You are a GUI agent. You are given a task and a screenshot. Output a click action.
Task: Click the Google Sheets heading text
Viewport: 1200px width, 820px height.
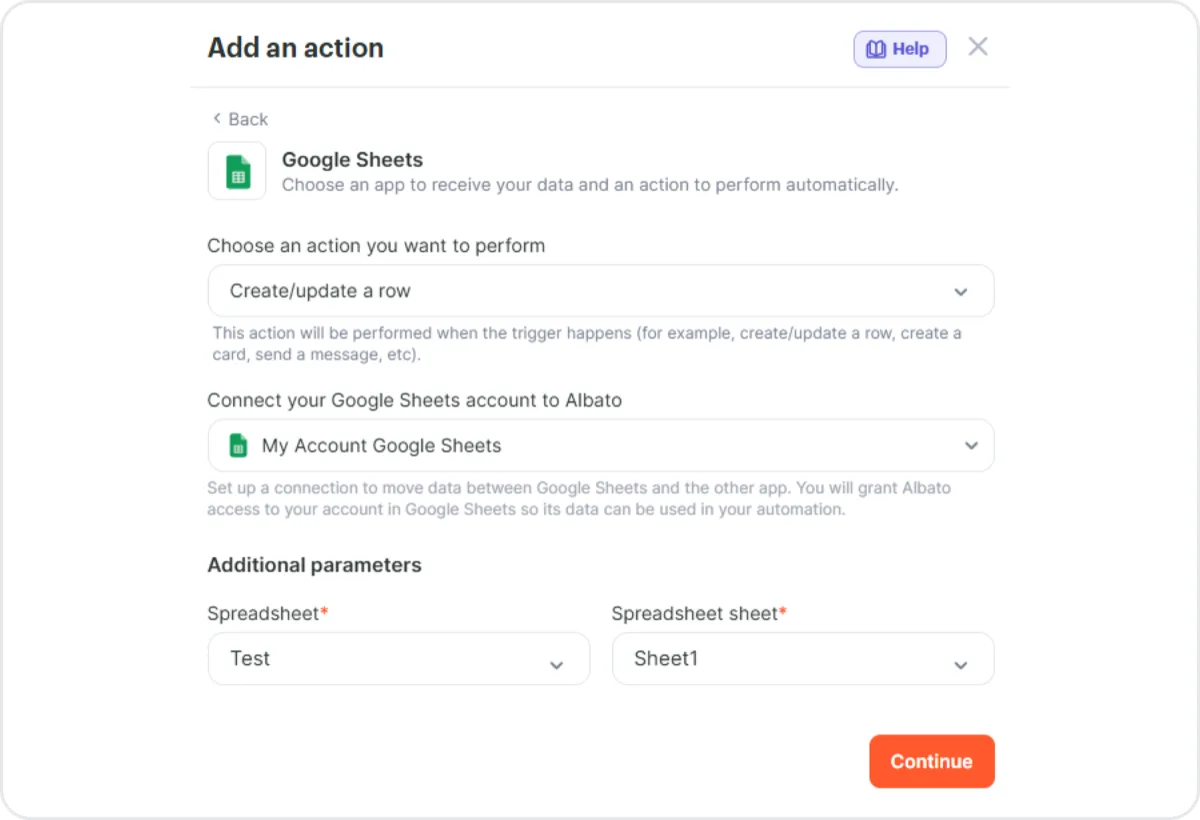(352, 160)
